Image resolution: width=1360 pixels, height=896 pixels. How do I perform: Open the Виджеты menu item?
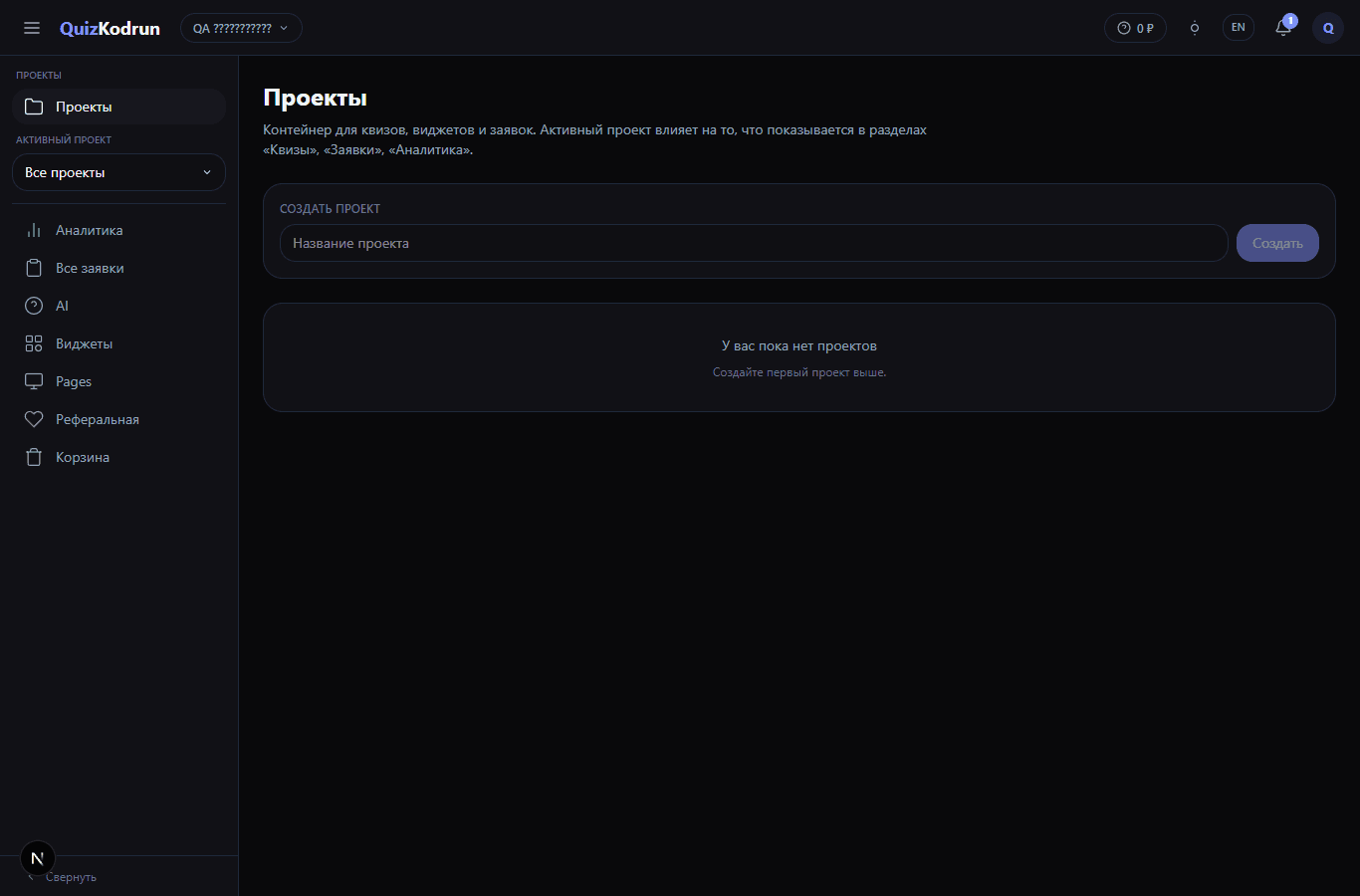click(x=118, y=343)
